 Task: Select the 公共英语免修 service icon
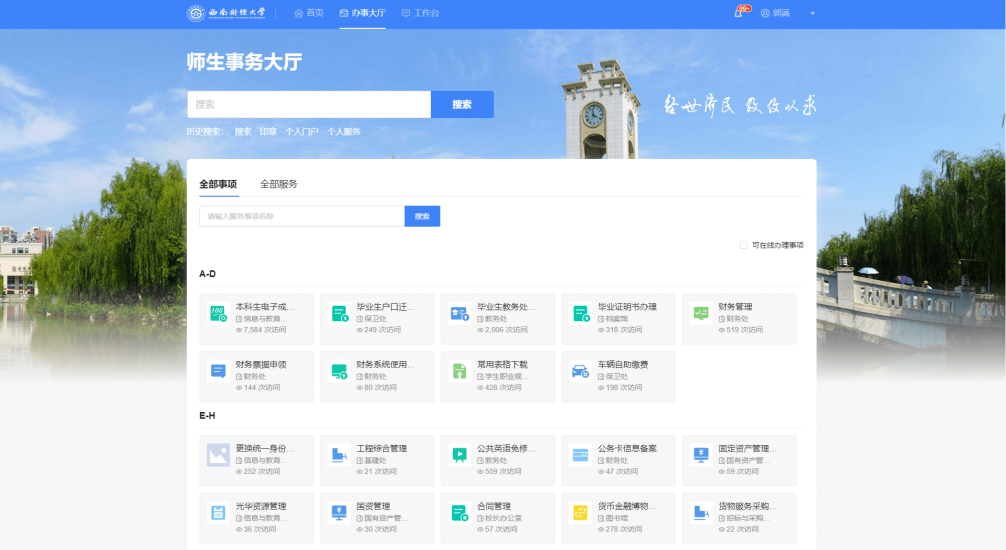(459, 455)
